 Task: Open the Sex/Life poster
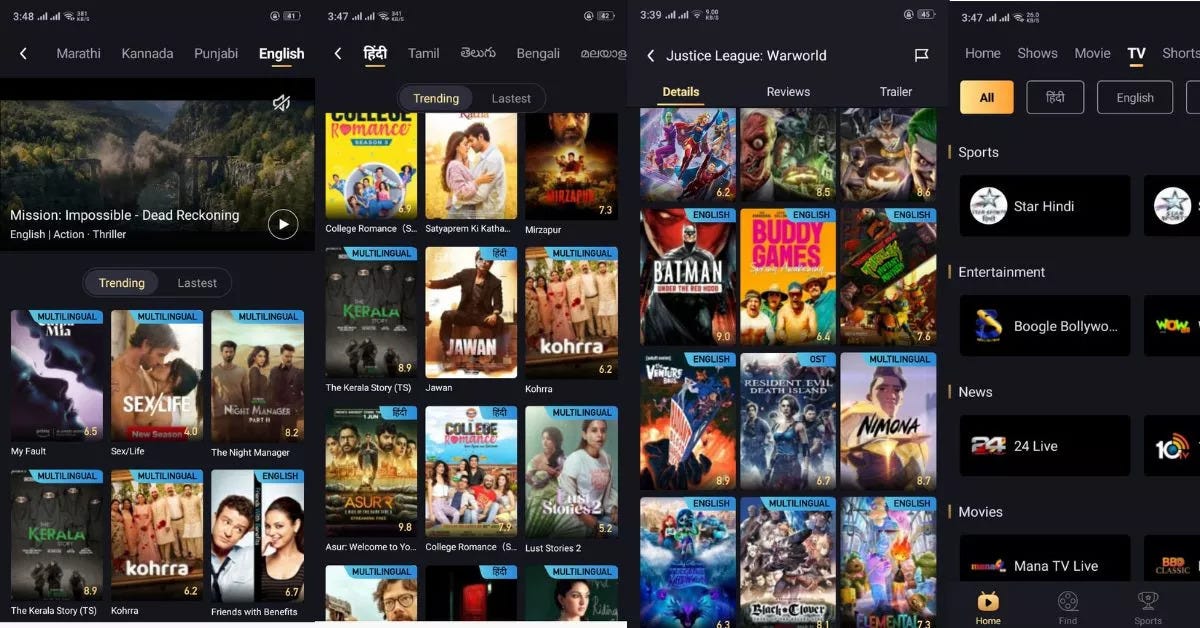(157, 376)
